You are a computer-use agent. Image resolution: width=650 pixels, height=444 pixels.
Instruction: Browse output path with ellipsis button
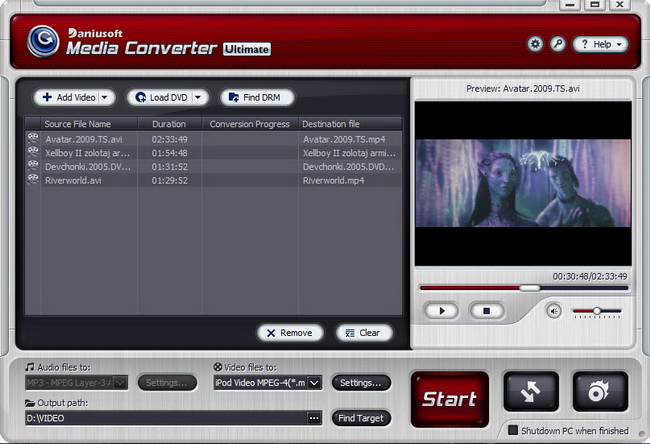(314, 418)
